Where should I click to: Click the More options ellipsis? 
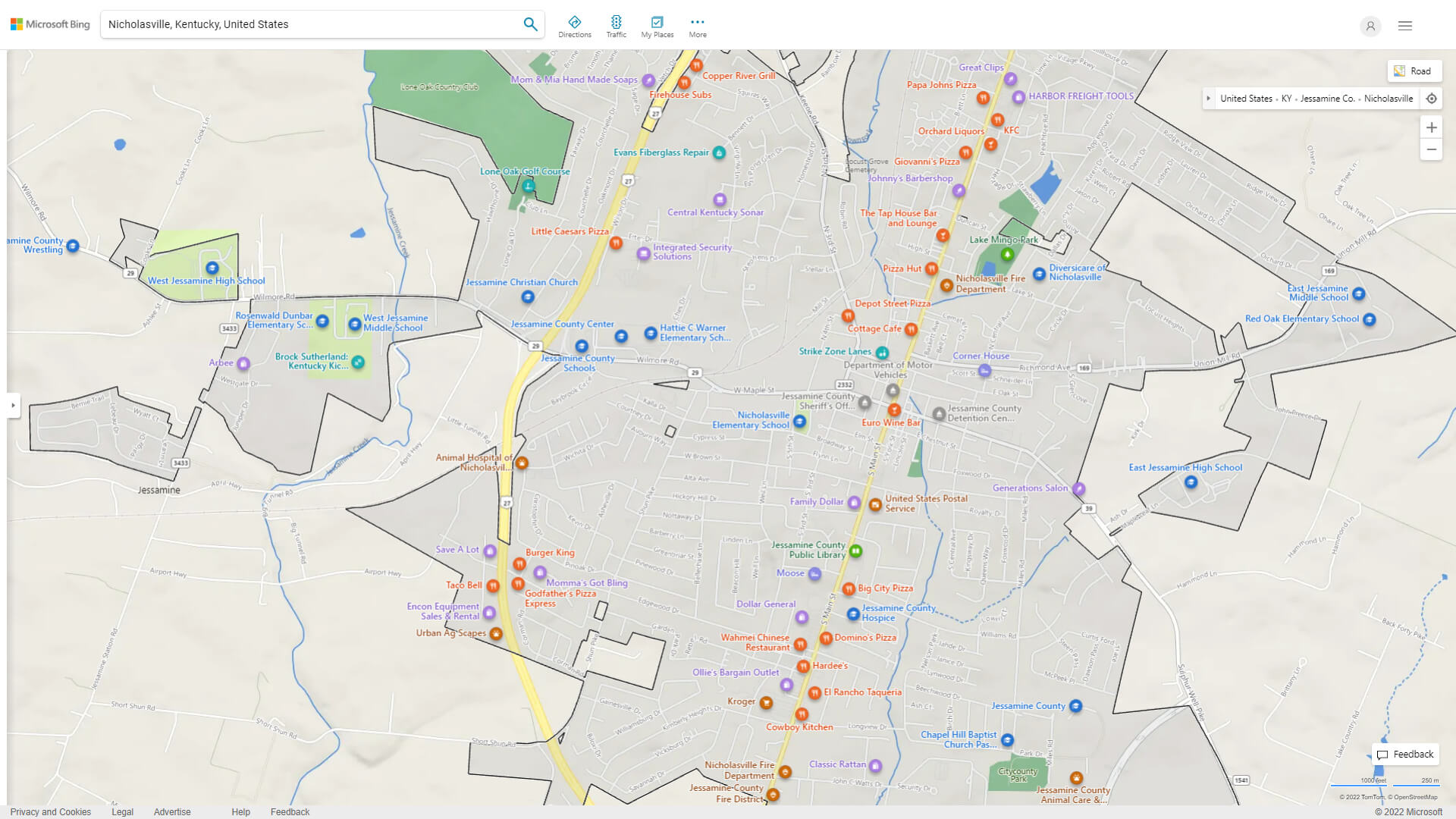click(x=697, y=25)
